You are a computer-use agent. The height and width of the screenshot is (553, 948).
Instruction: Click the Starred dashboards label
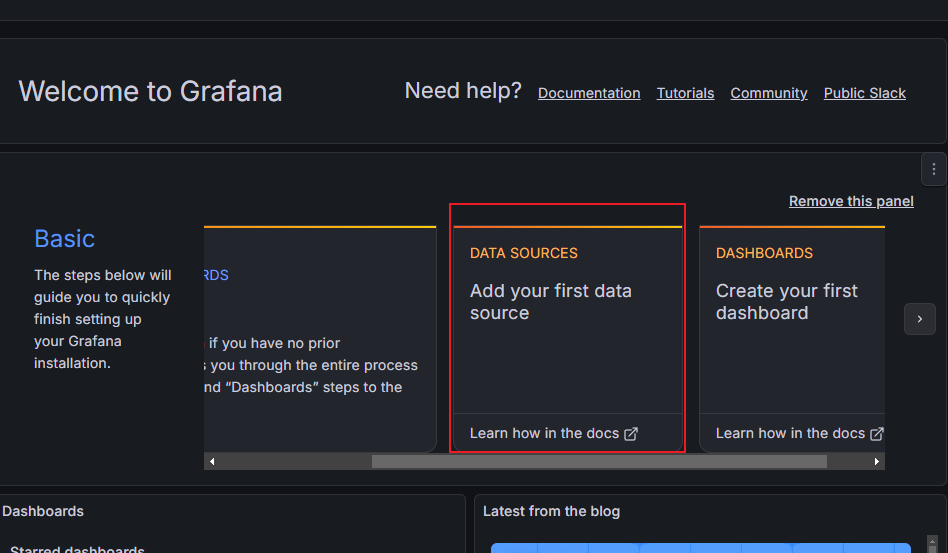[x=77, y=549]
